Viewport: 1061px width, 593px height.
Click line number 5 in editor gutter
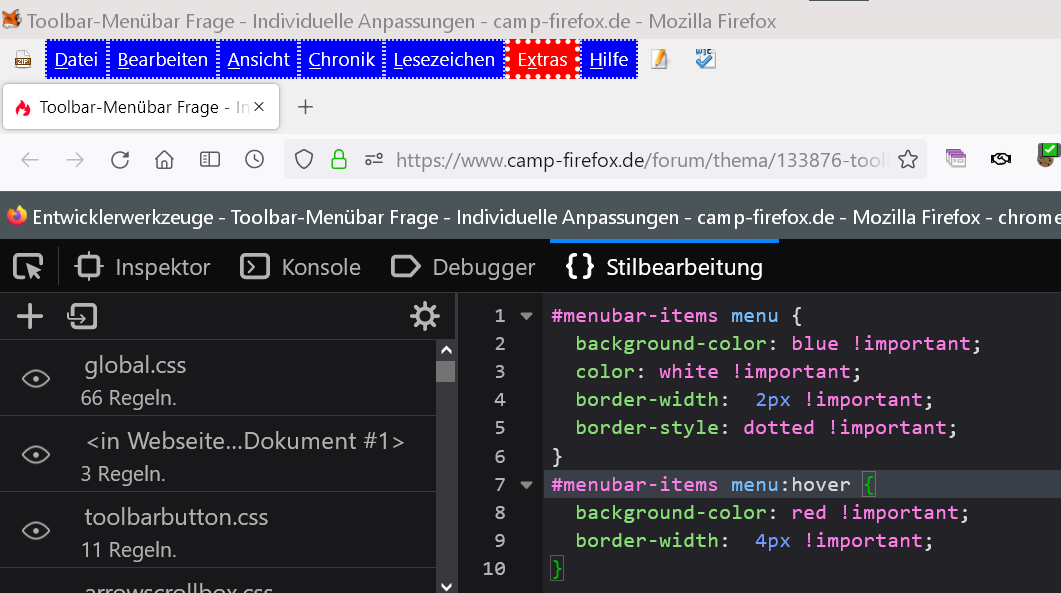[x=499, y=429]
